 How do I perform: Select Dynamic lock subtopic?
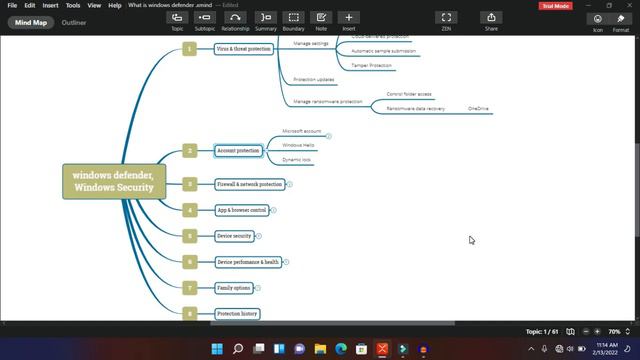click(297, 160)
